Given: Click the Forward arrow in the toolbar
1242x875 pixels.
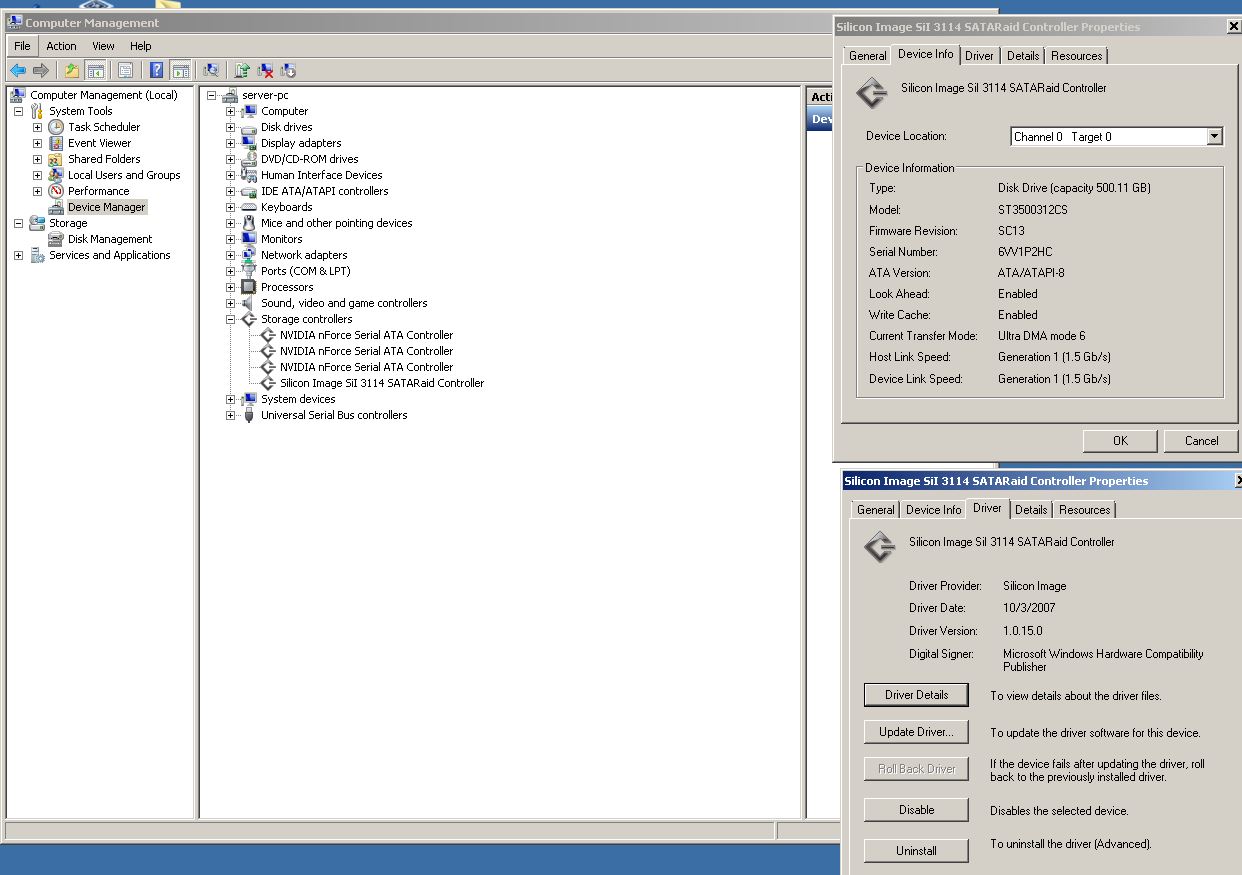Looking at the screenshot, I should (x=41, y=70).
